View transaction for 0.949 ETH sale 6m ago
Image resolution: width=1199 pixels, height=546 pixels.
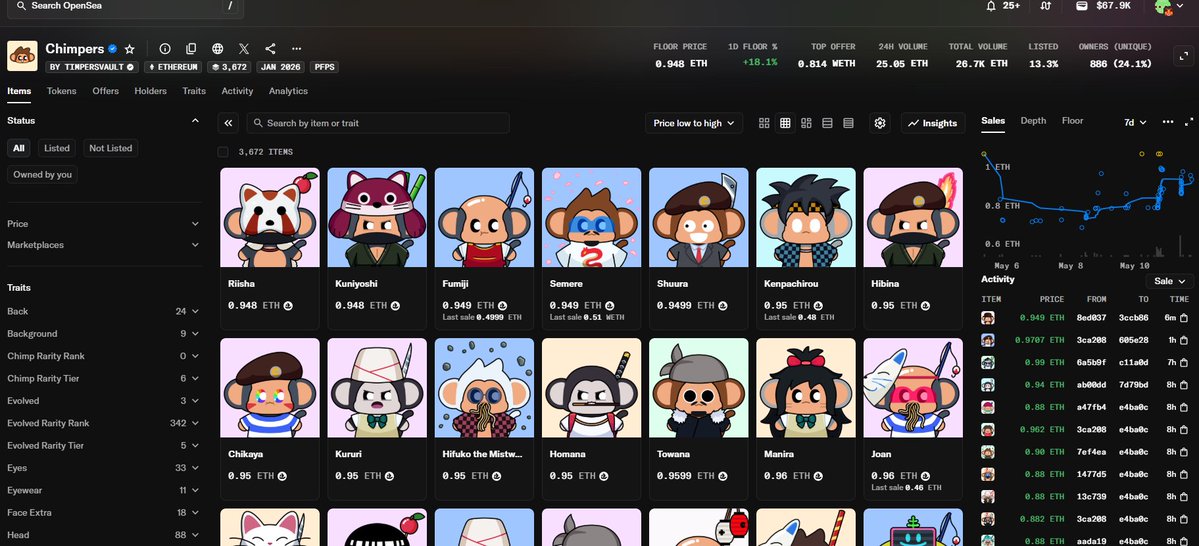coord(1184,318)
